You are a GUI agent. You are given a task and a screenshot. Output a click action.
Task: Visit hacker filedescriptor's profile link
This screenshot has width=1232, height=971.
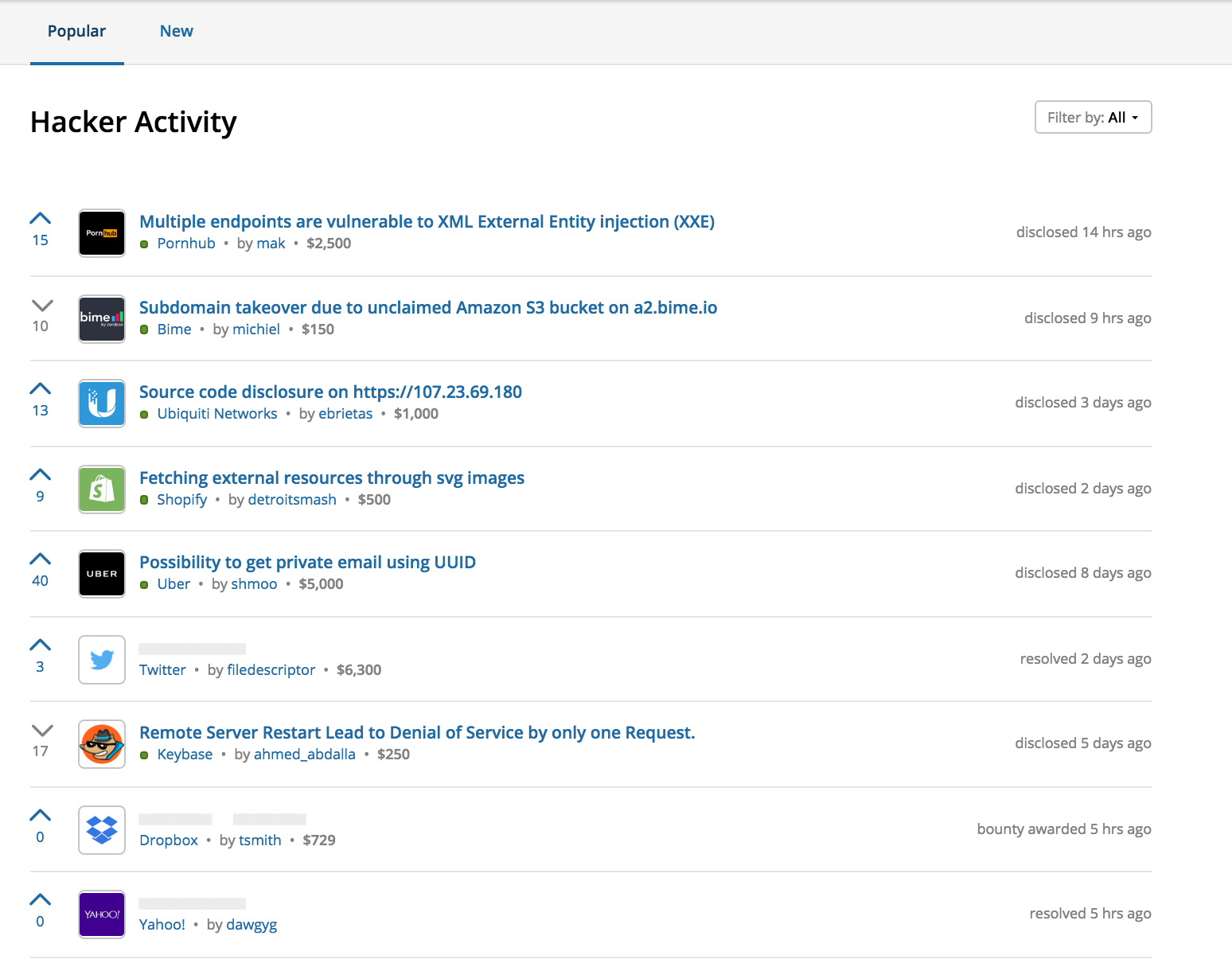(271, 670)
